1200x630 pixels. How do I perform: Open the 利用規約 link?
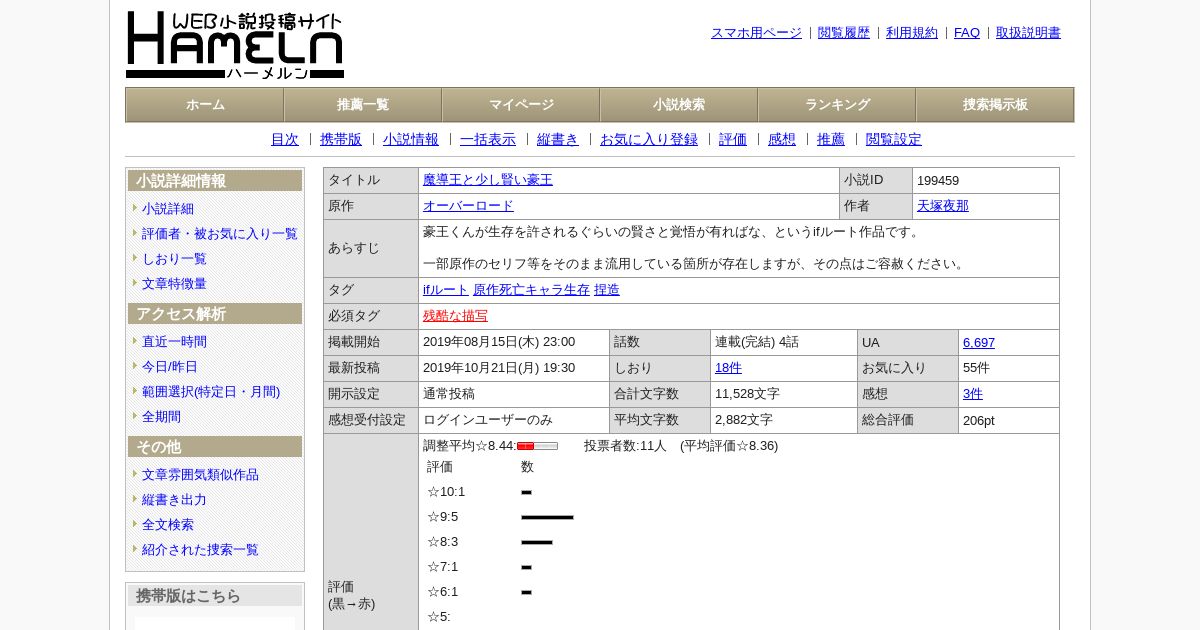[912, 33]
